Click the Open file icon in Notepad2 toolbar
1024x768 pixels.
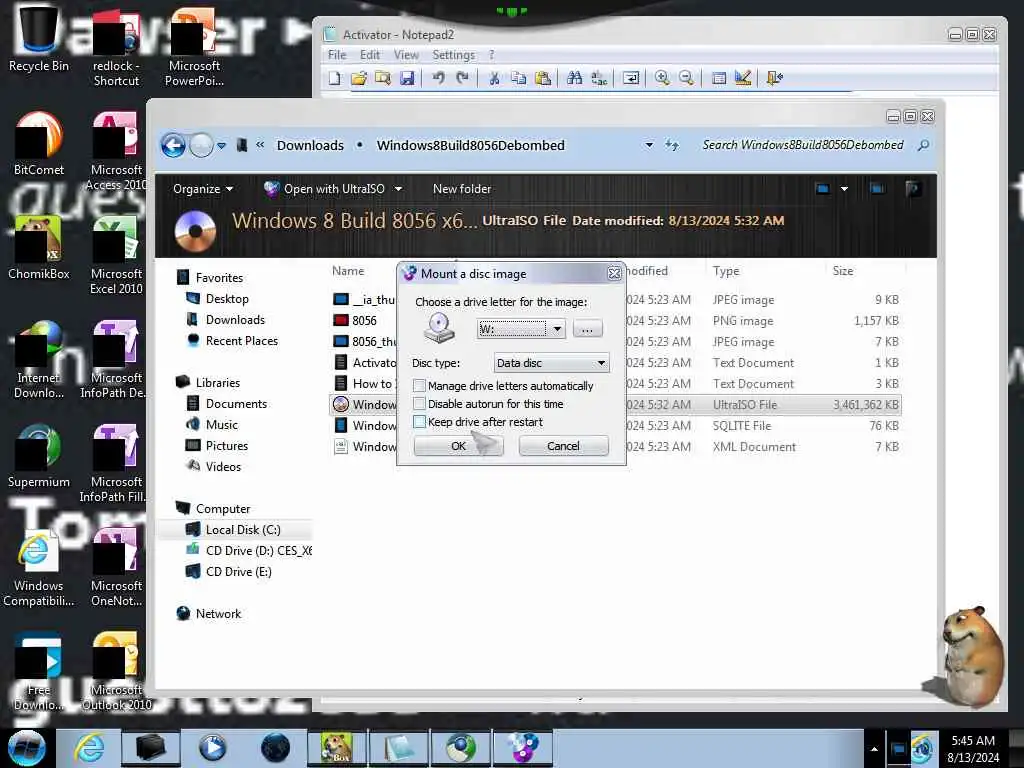pos(358,78)
